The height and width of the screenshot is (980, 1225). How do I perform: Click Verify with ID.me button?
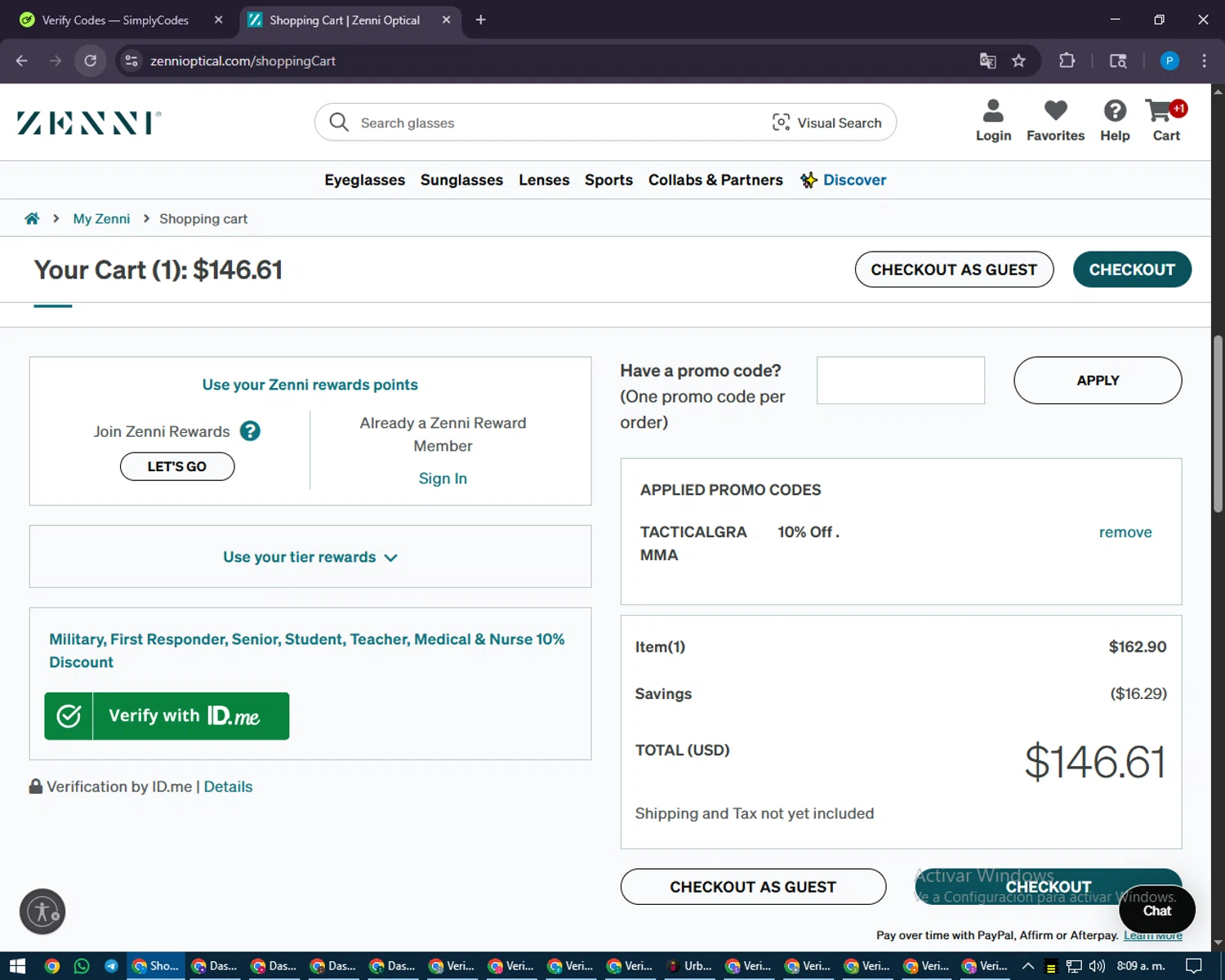[x=167, y=716]
